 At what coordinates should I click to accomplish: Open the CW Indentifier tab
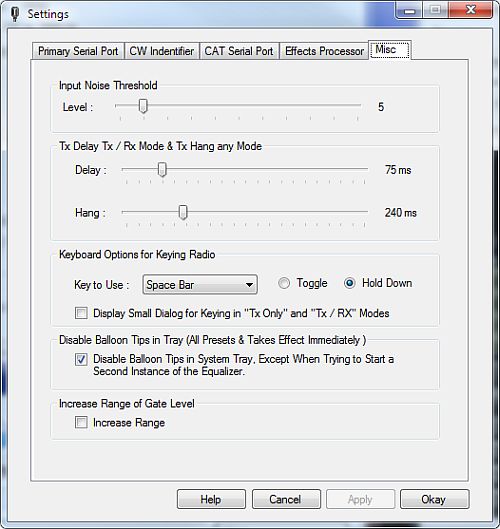(x=162, y=51)
